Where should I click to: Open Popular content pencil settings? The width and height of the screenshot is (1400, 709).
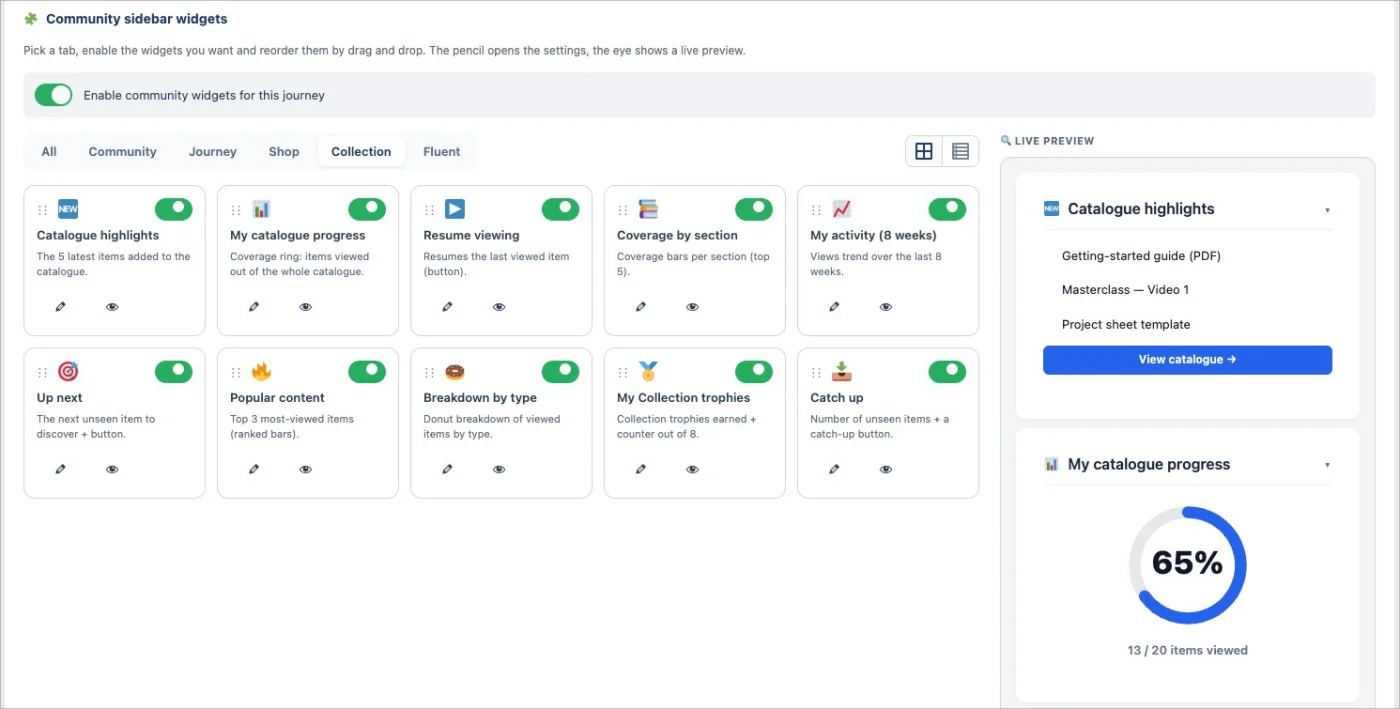[254, 469]
